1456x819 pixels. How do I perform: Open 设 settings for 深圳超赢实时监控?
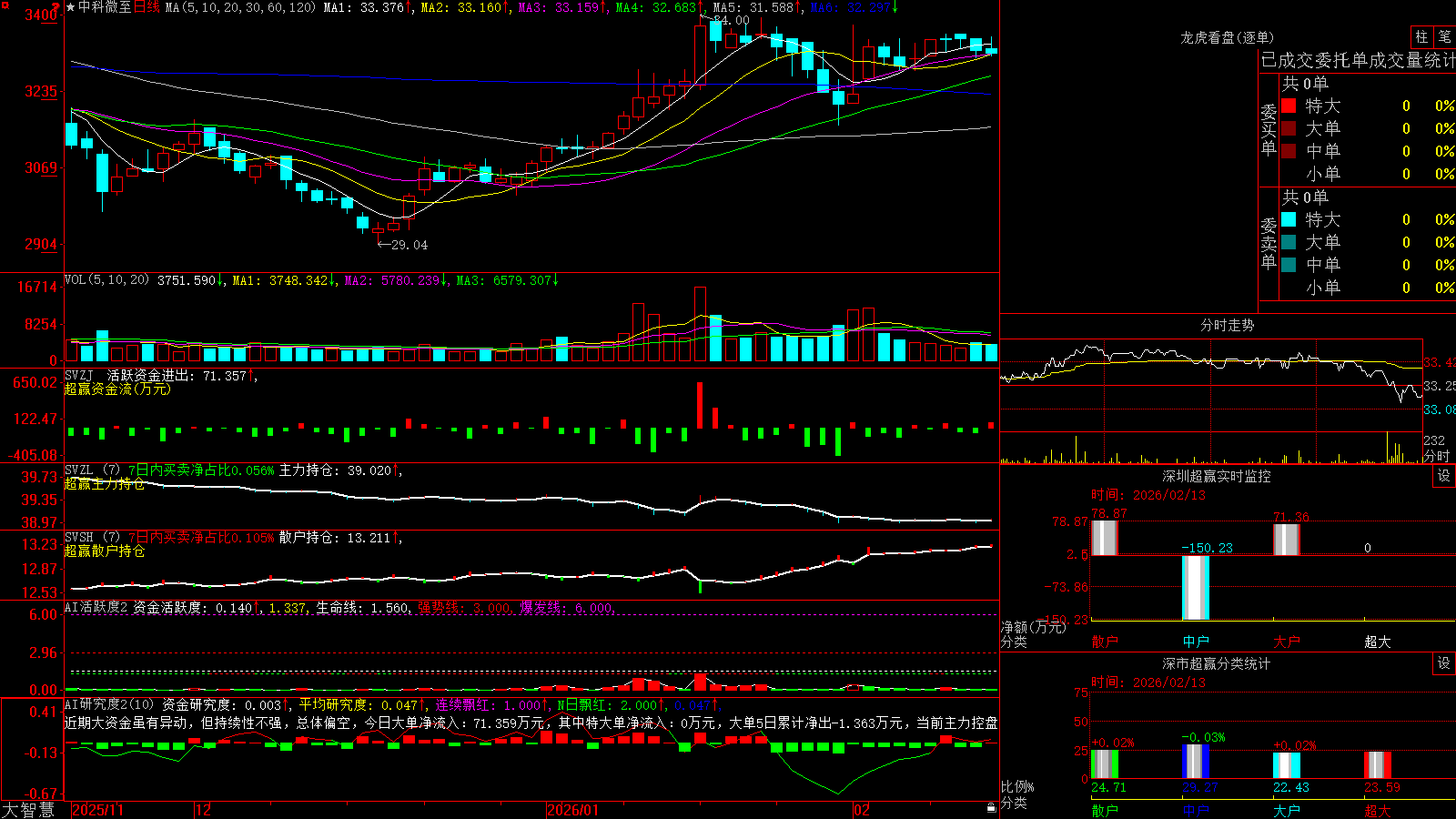[1444, 476]
